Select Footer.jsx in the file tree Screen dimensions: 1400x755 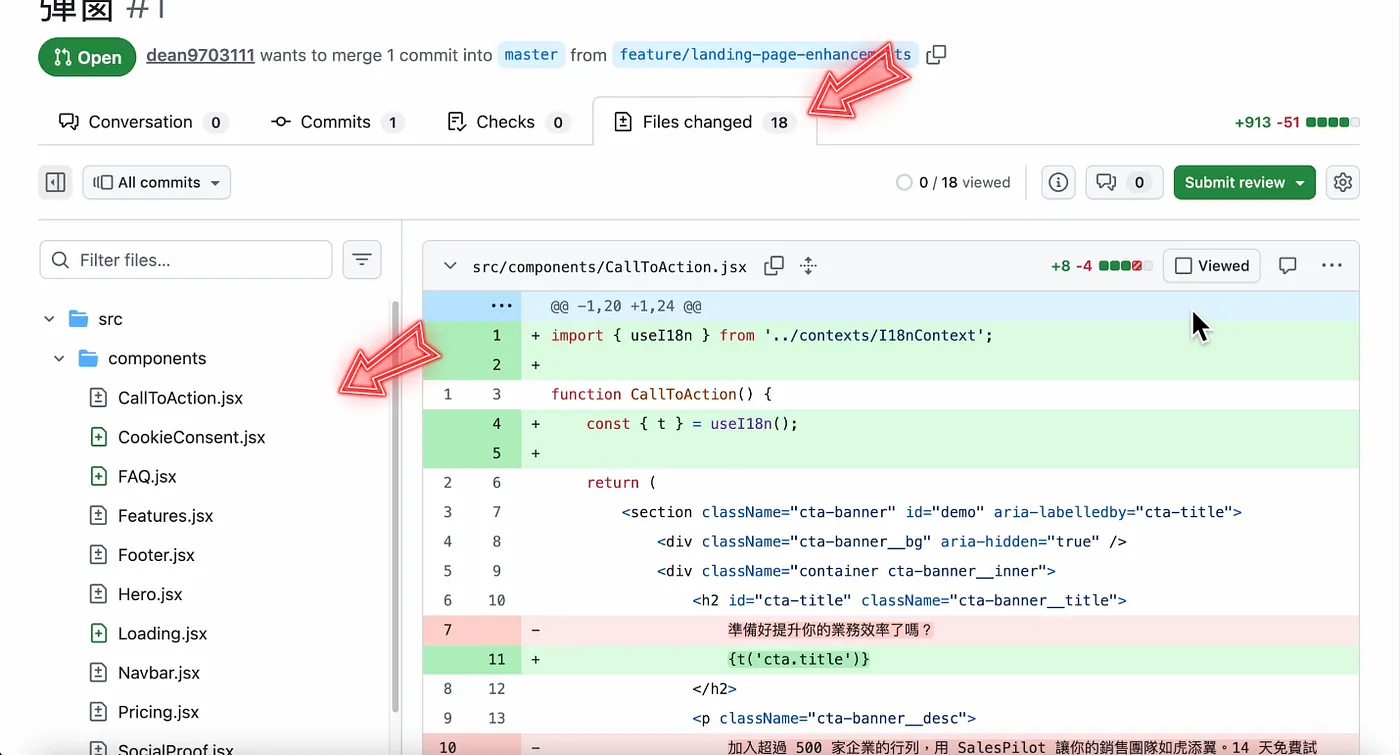pyautogui.click(x=156, y=555)
